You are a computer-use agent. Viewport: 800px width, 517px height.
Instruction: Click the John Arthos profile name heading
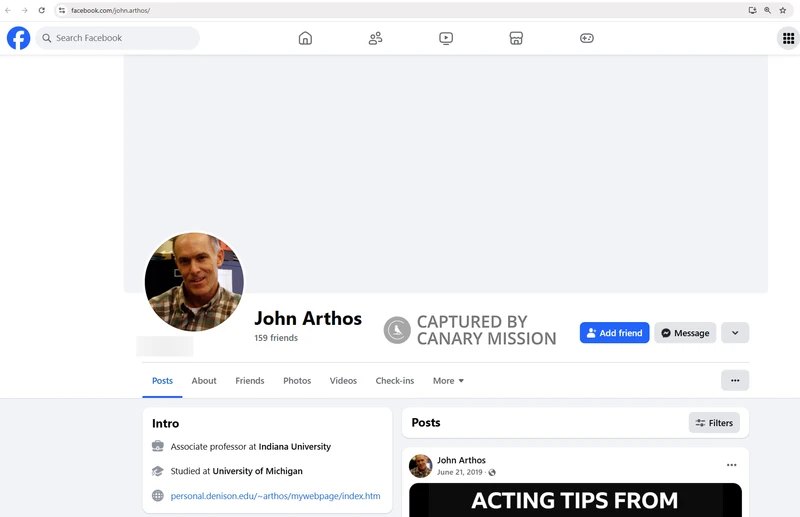pyautogui.click(x=308, y=318)
